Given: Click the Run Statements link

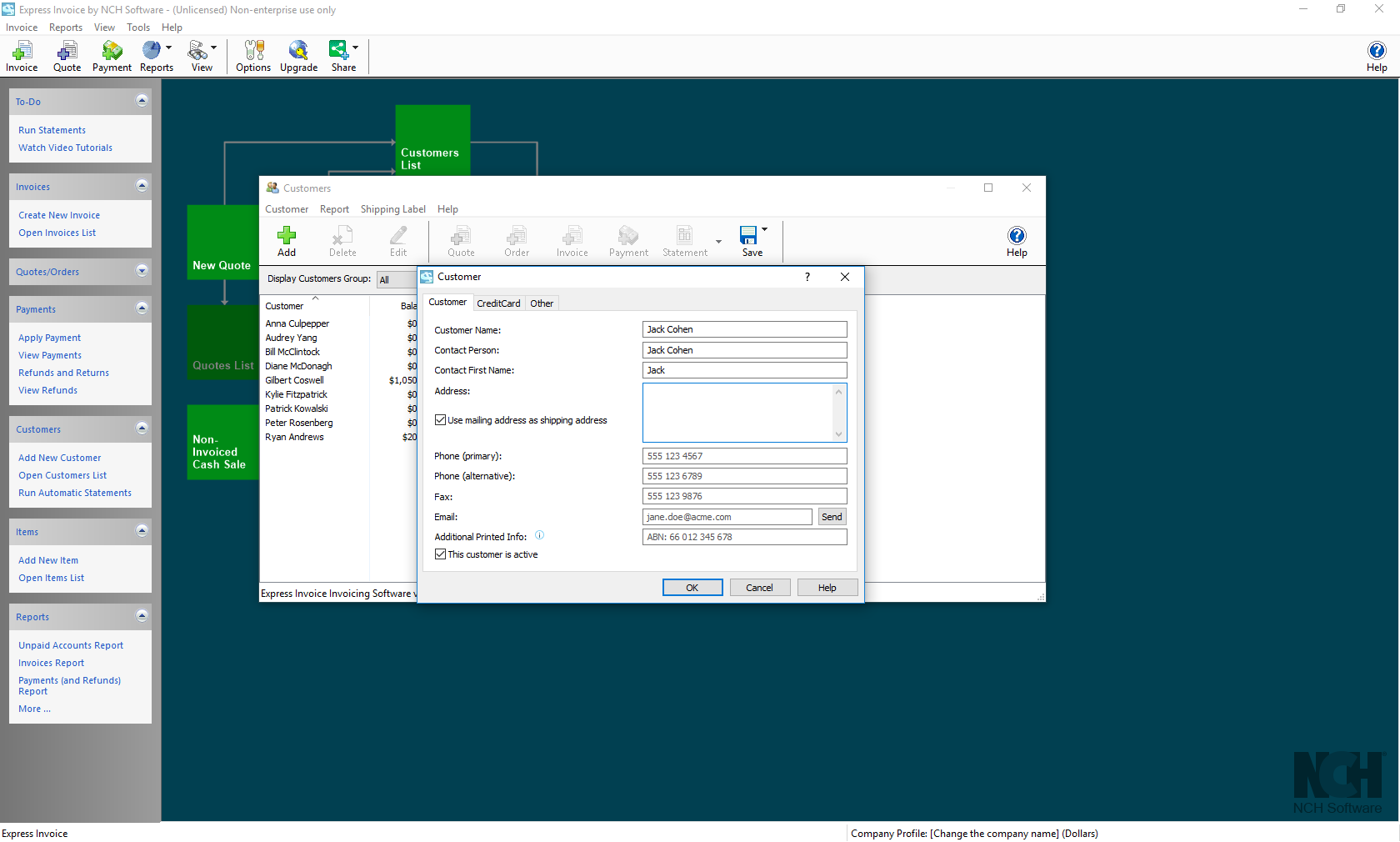Looking at the screenshot, I should [52, 130].
